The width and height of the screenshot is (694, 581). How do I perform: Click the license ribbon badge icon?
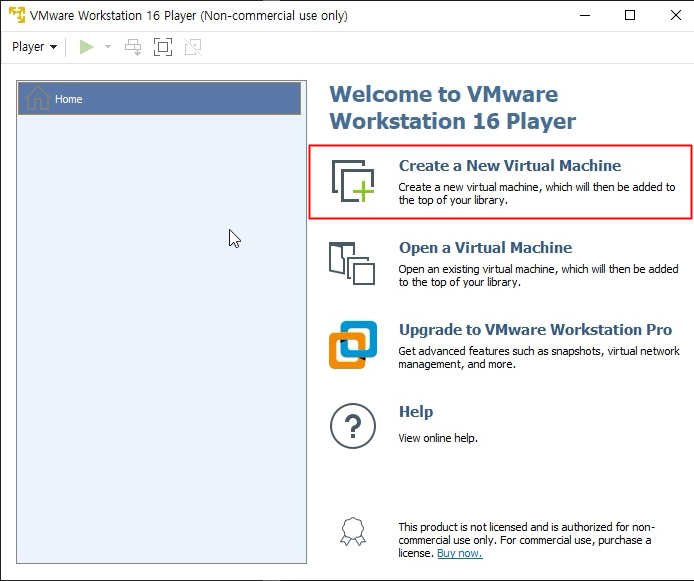(353, 531)
